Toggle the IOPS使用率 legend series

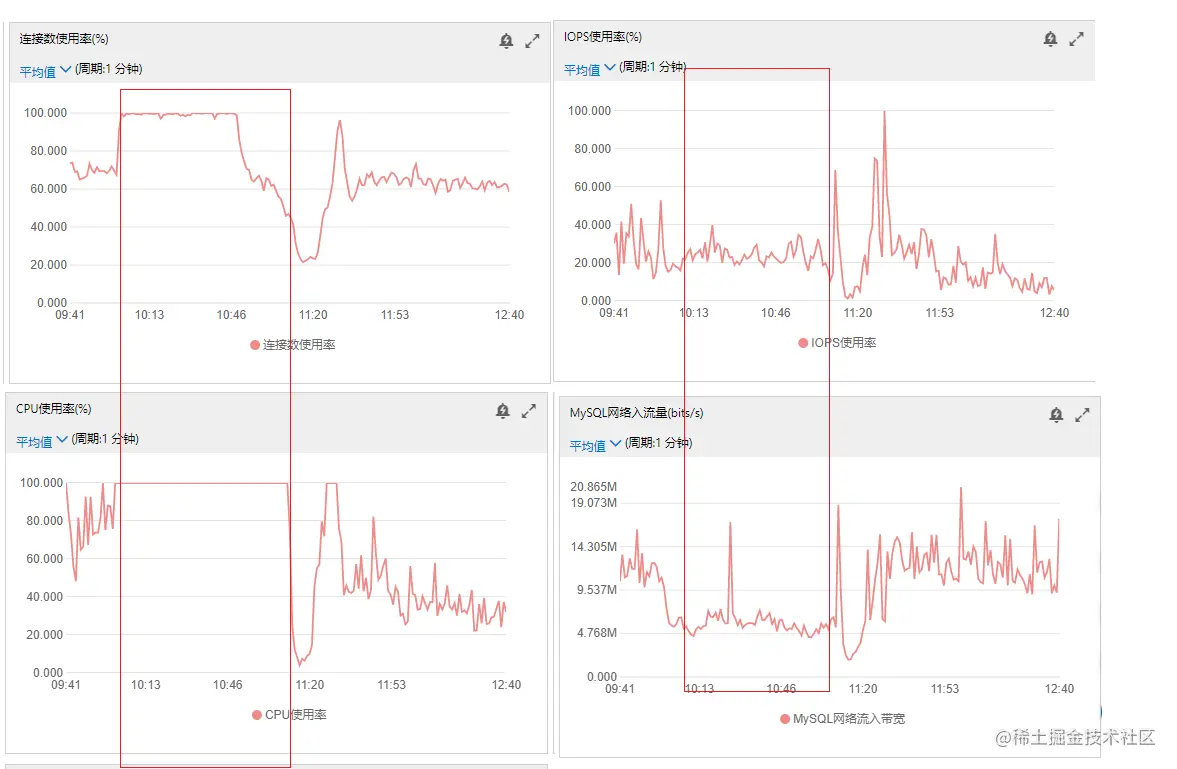(x=837, y=342)
